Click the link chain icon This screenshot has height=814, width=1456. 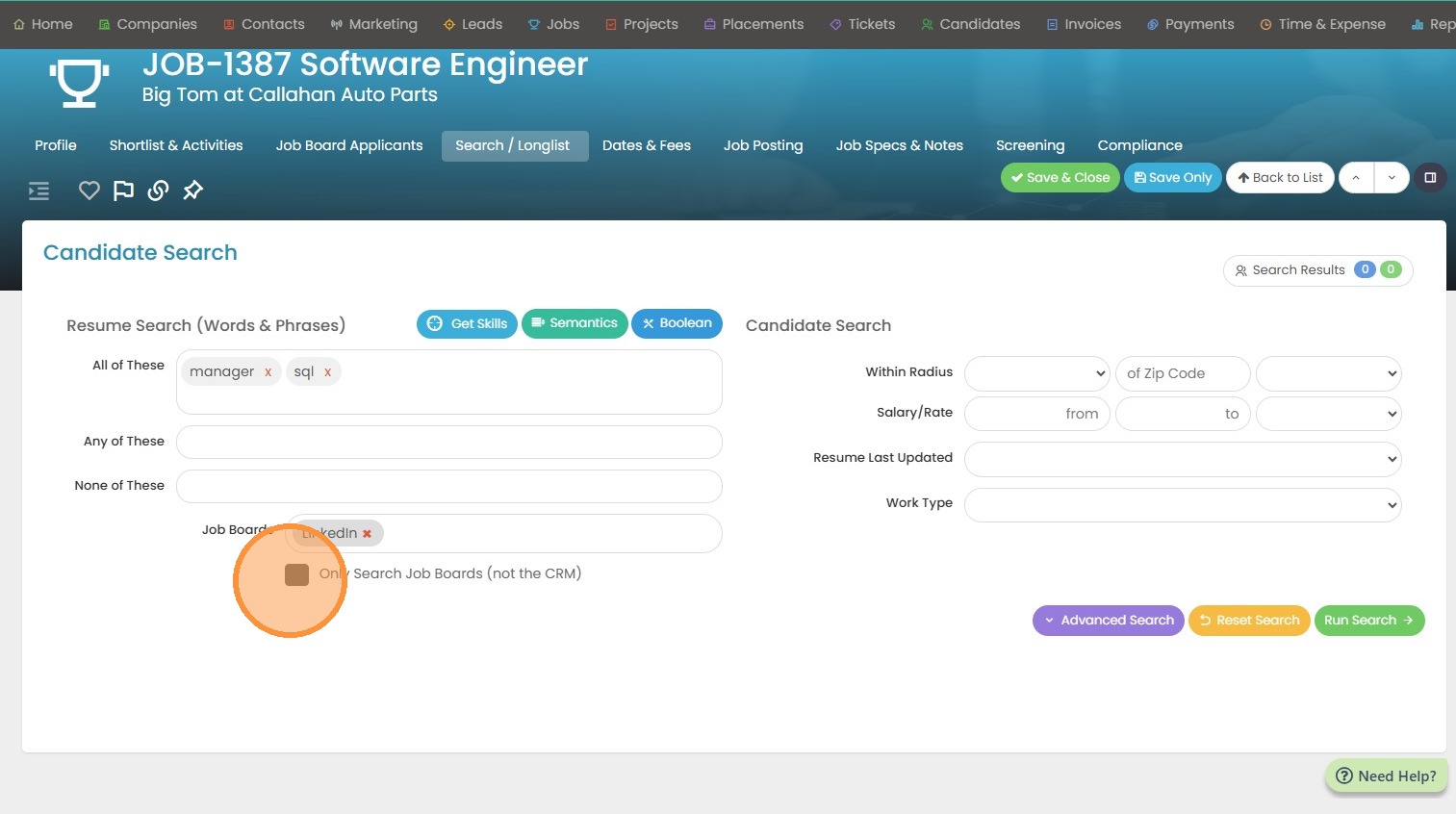tap(158, 191)
